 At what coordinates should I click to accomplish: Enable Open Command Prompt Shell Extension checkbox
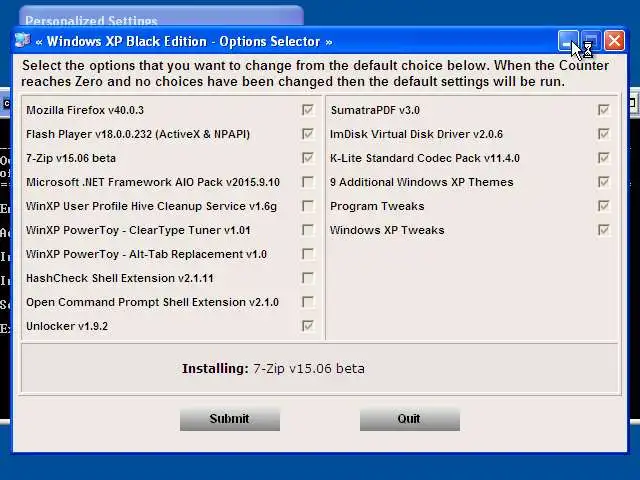pos(308,302)
